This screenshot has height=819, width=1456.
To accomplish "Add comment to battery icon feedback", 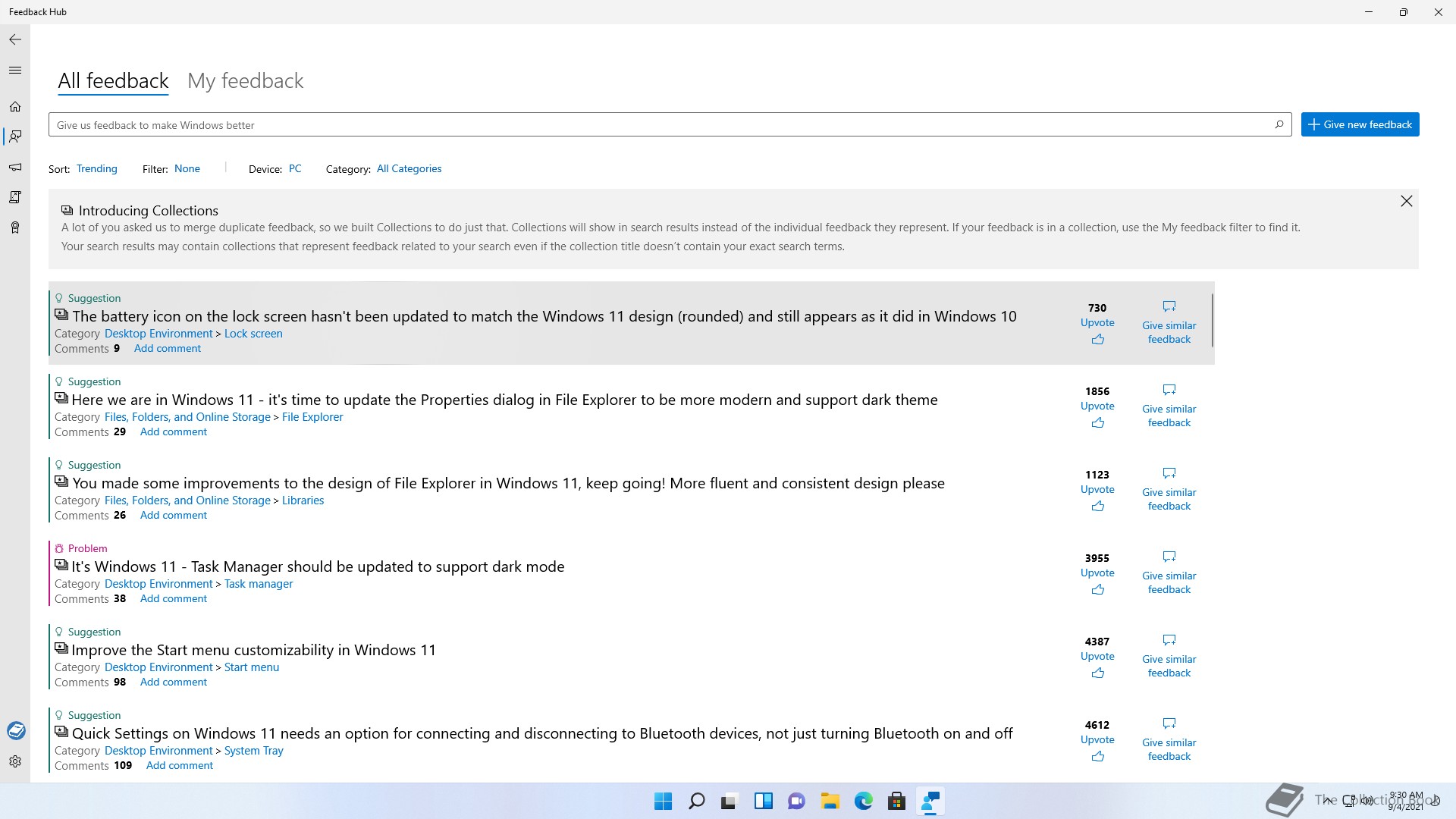I will pos(168,348).
